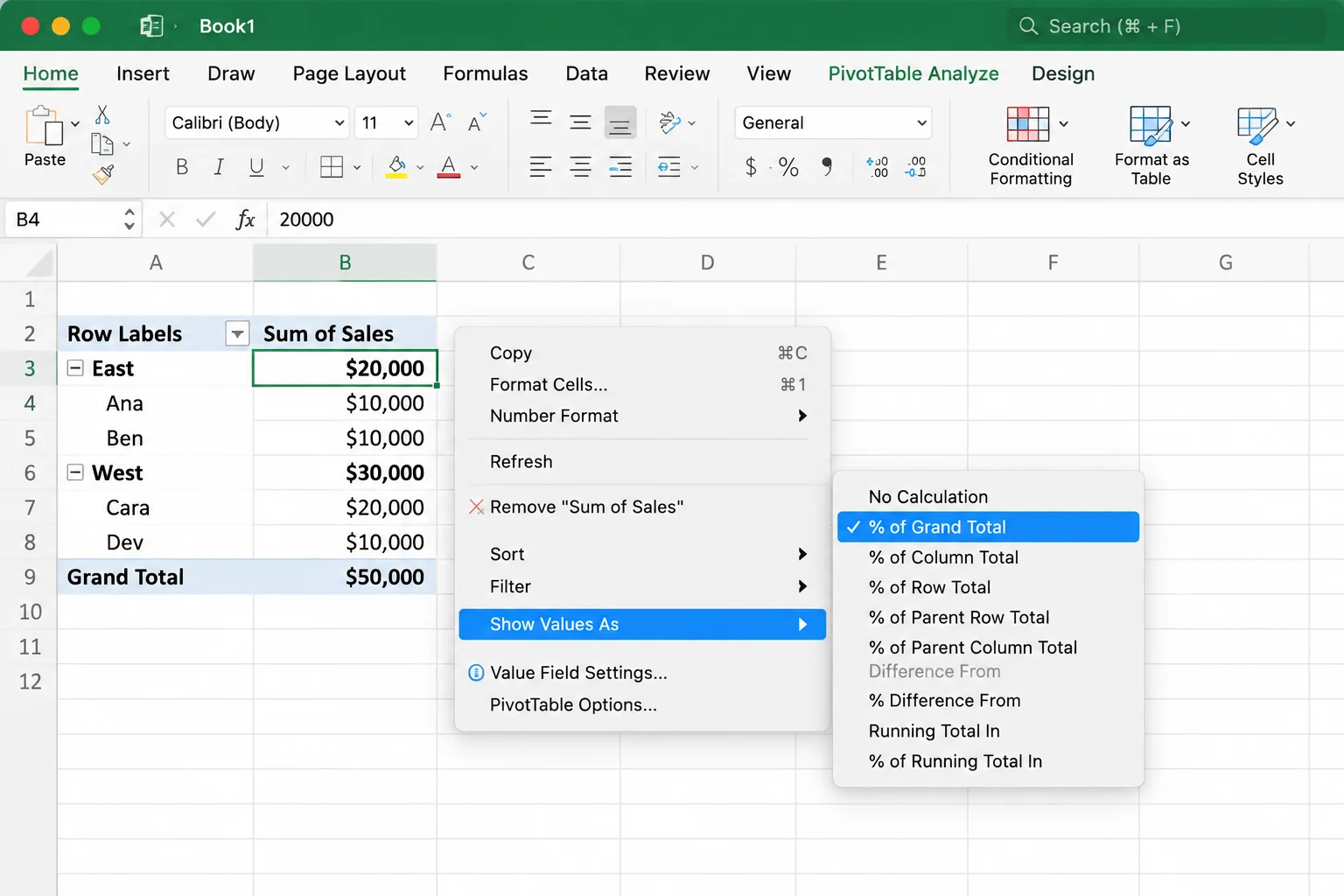Choose Refresh from context menu
The image size is (1344, 896).
(x=641, y=461)
